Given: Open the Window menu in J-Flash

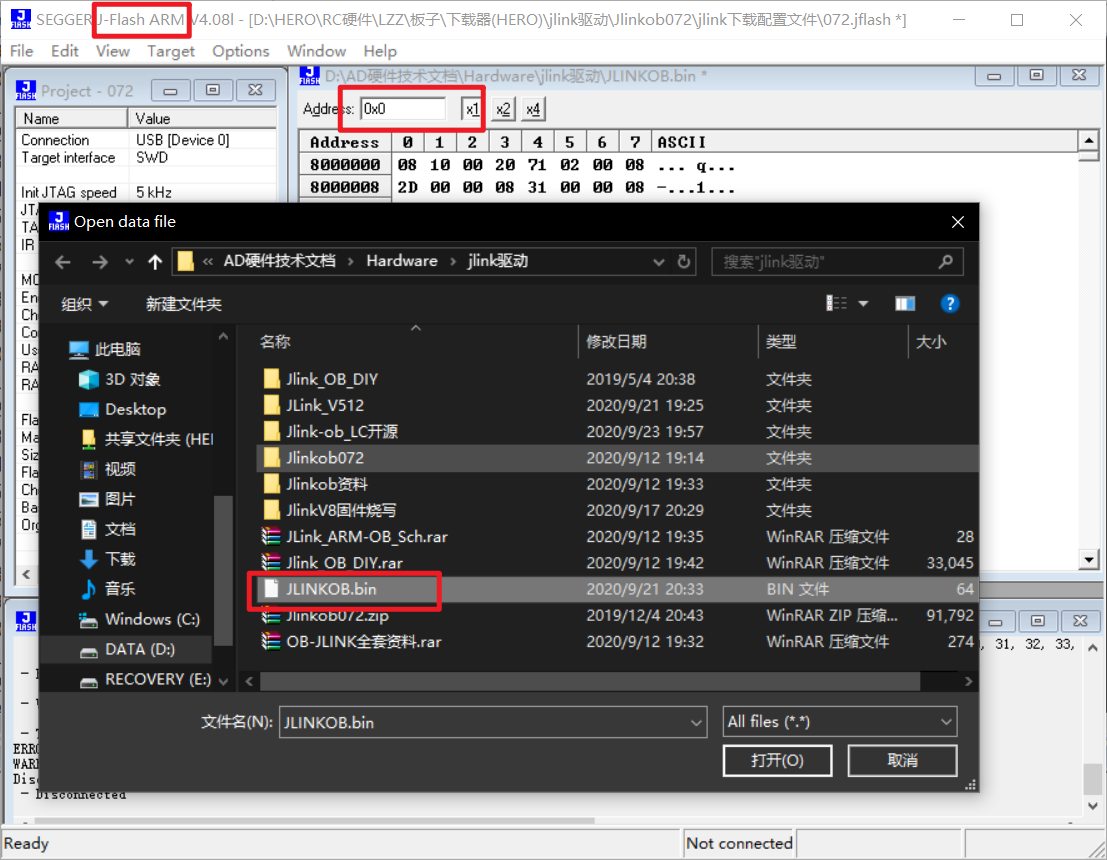Looking at the screenshot, I should coord(316,51).
